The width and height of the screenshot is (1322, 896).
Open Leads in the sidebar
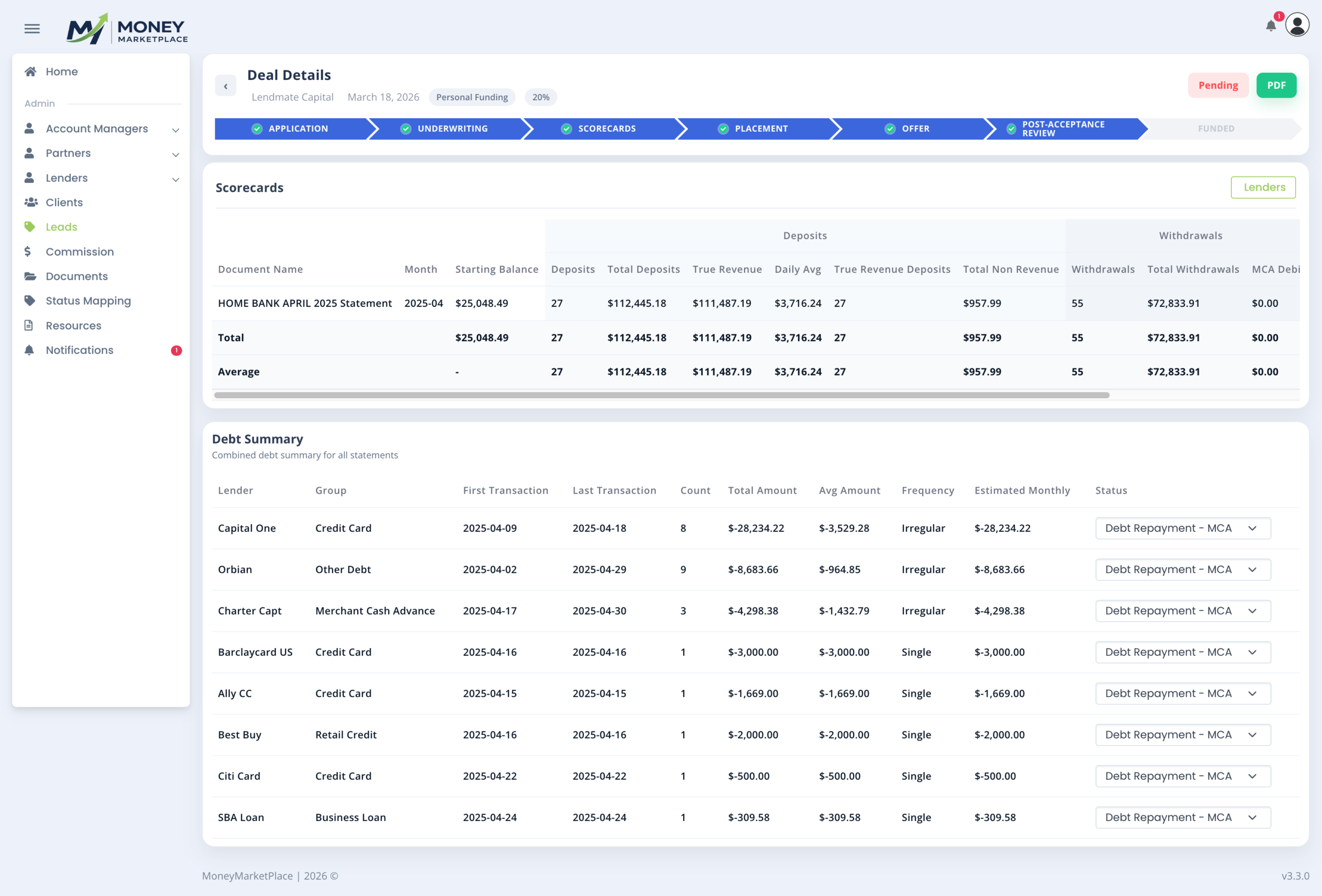pos(61,227)
